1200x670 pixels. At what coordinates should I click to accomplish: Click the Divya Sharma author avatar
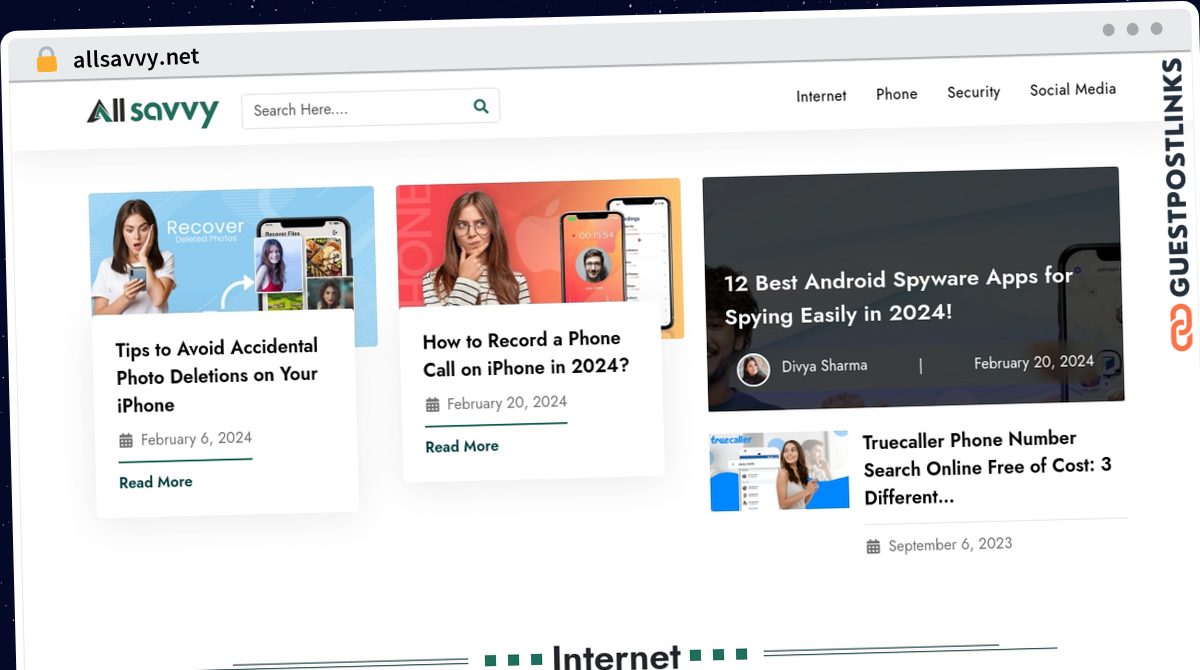753,369
